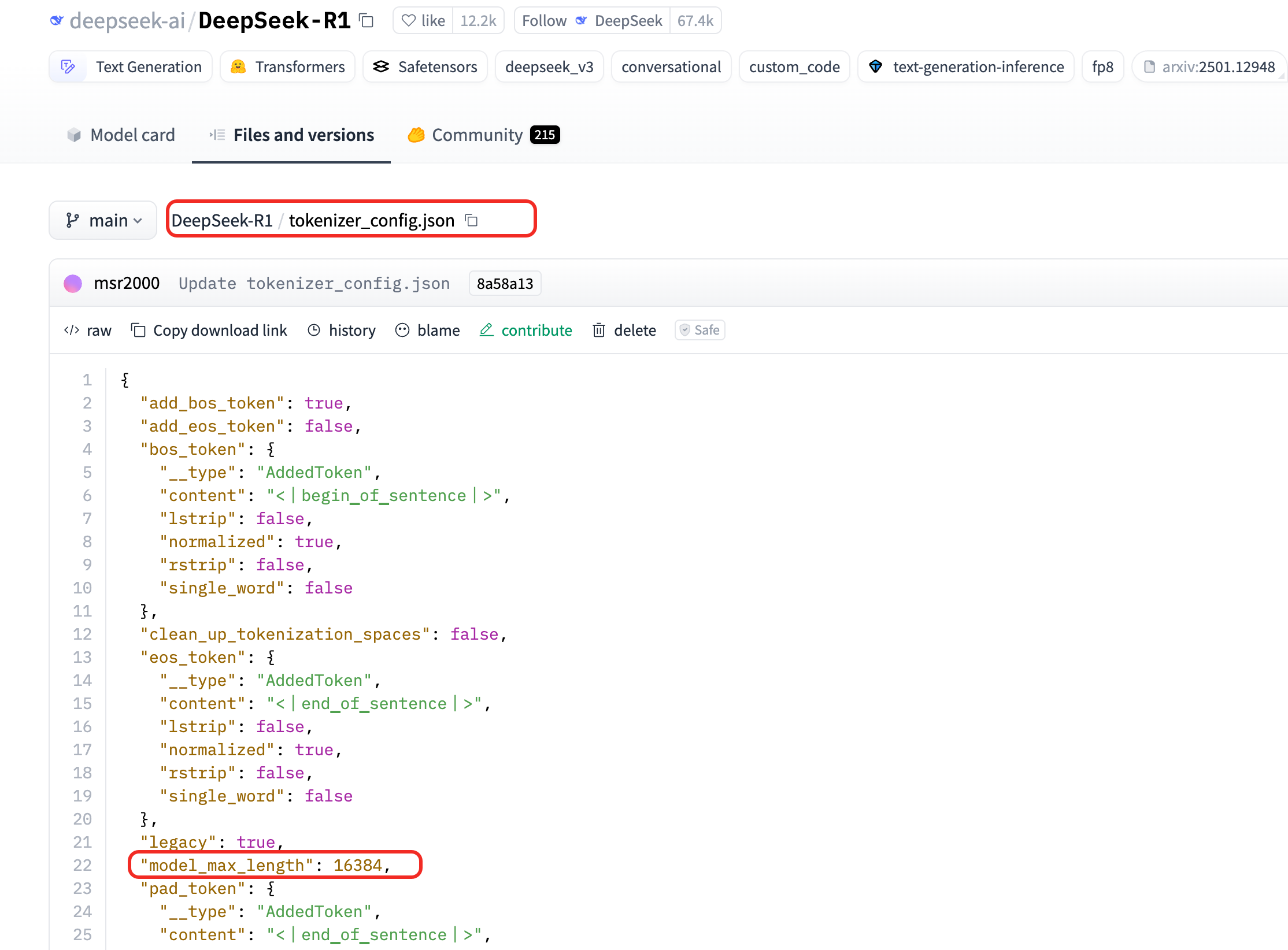The width and height of the screenshot is (1288, 950).
Task: Open the file history
Action: (342, 330)
